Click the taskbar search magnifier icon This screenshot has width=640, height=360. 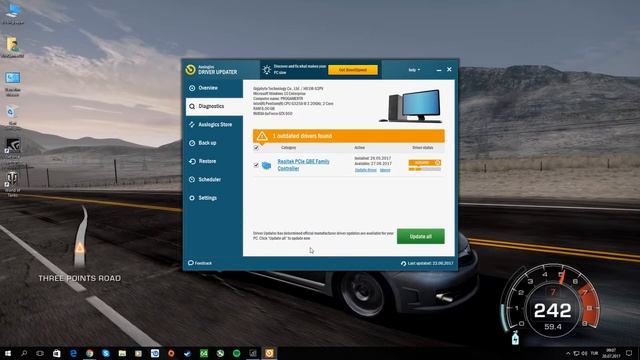24,353
